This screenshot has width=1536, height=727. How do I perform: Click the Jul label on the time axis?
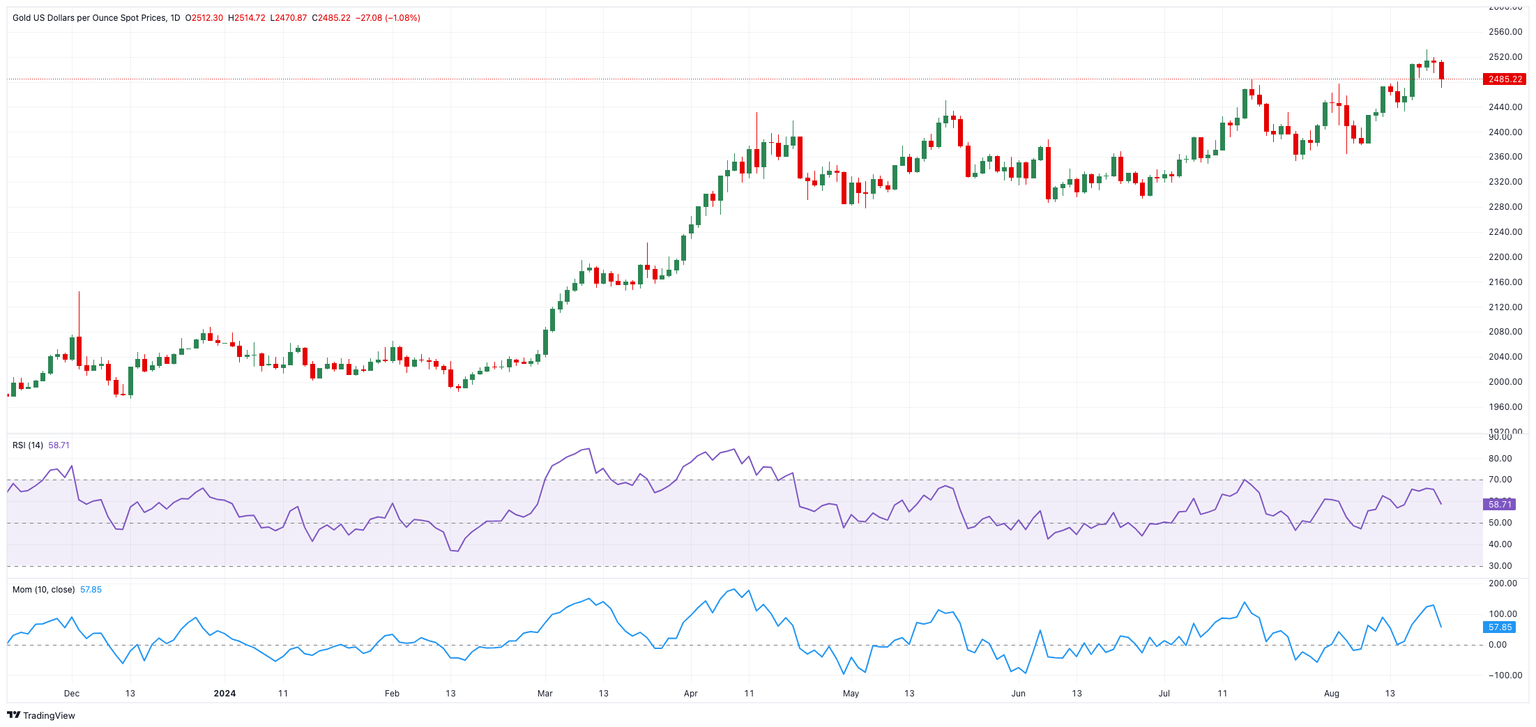point(1165,692)
